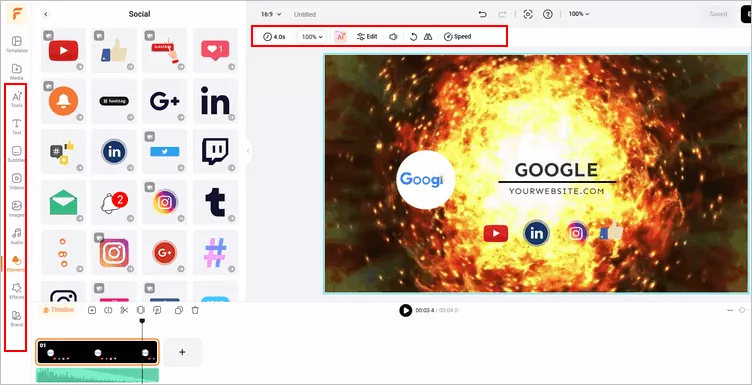The image size is (752, 385).
Task: Add the colorful hashtag symbol element
Action: coord(215,253)
